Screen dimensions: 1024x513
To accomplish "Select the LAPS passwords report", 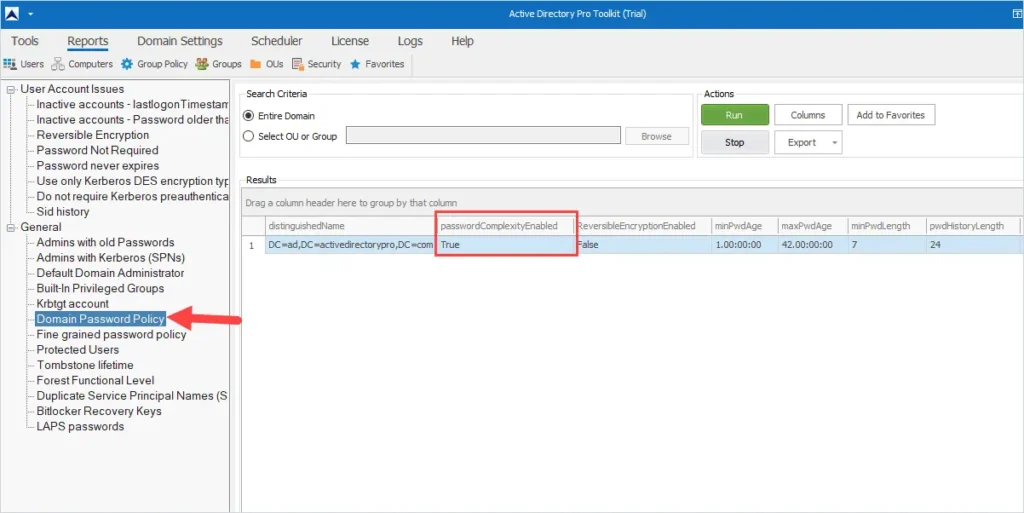I will pyautogui.click(x=80, y=427).
